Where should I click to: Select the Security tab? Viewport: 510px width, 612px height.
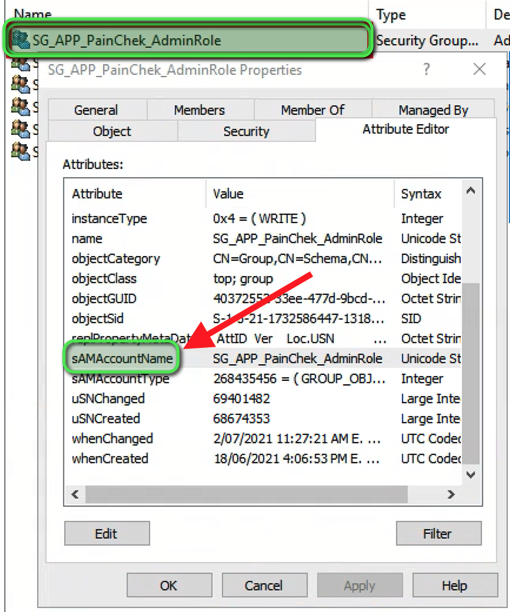click(x=246, y=131)
